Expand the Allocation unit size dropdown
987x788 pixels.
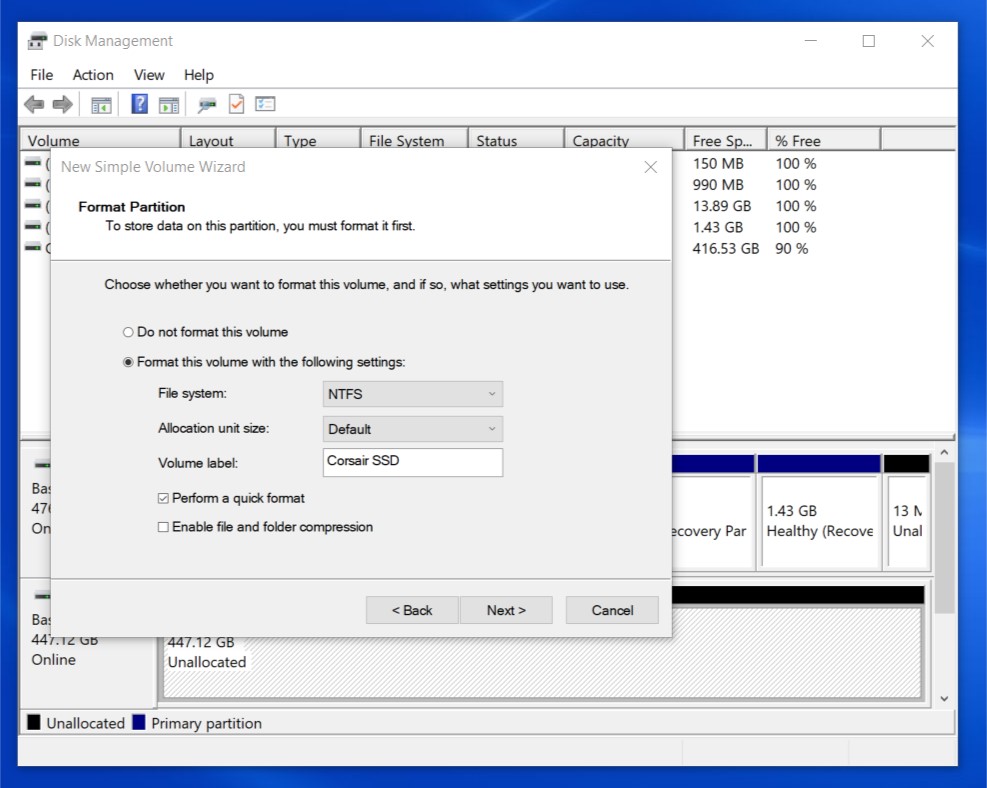pos(412,429)
